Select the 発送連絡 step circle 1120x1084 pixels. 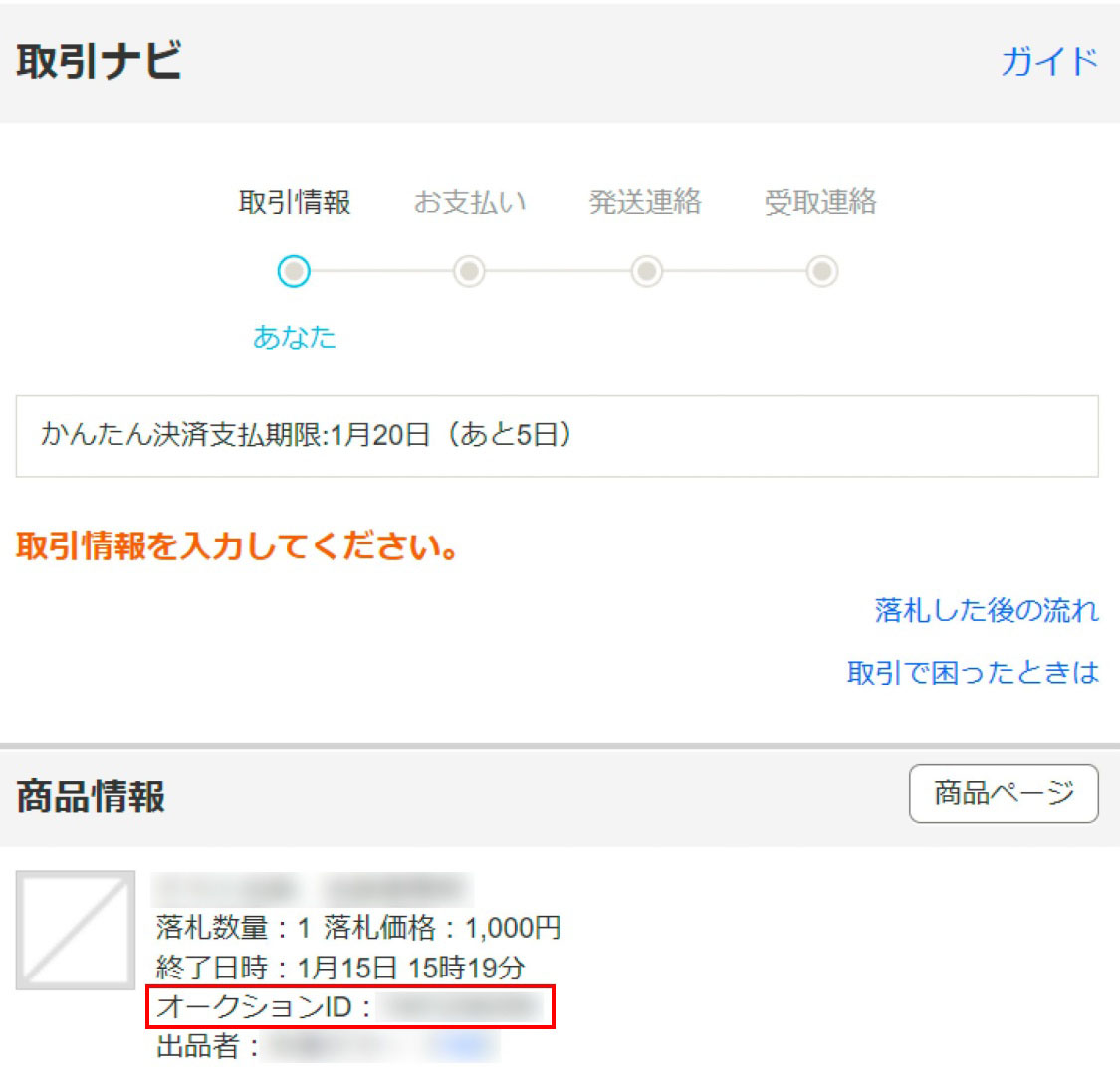point(646,272)
